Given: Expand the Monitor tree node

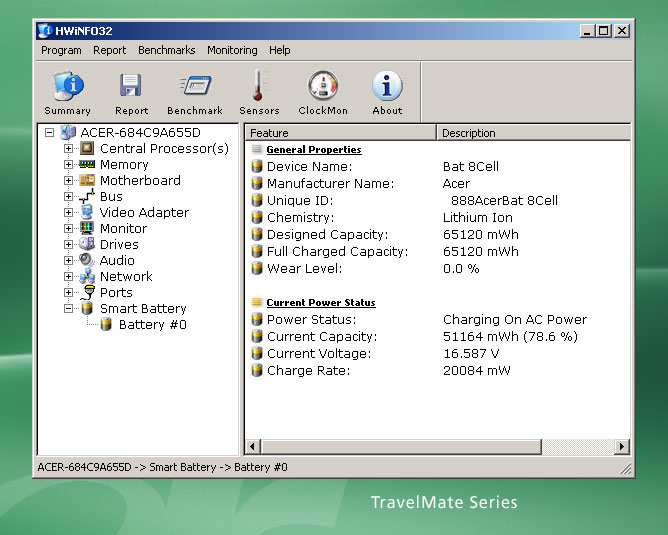Looking at the screenshot, I should [68, 228].
